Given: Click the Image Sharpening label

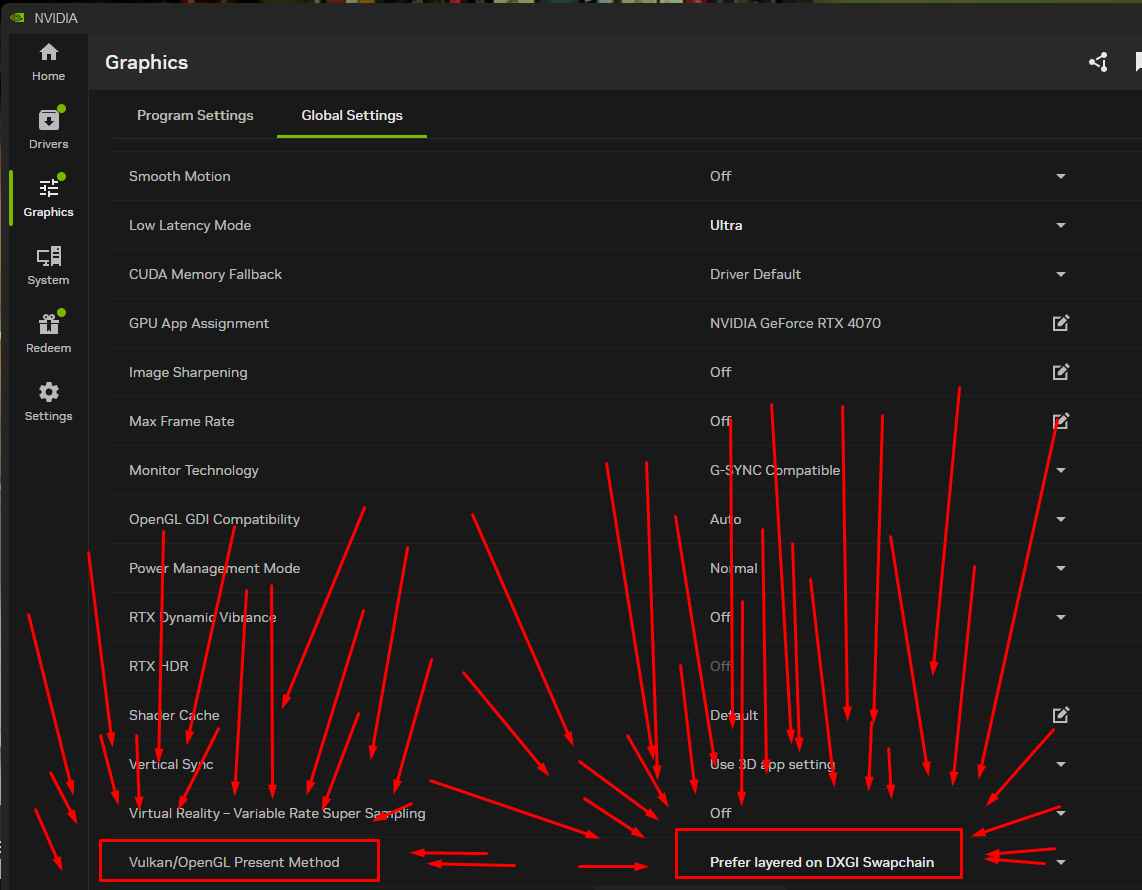Looking at the screenshot, I should tap(188, 372).
